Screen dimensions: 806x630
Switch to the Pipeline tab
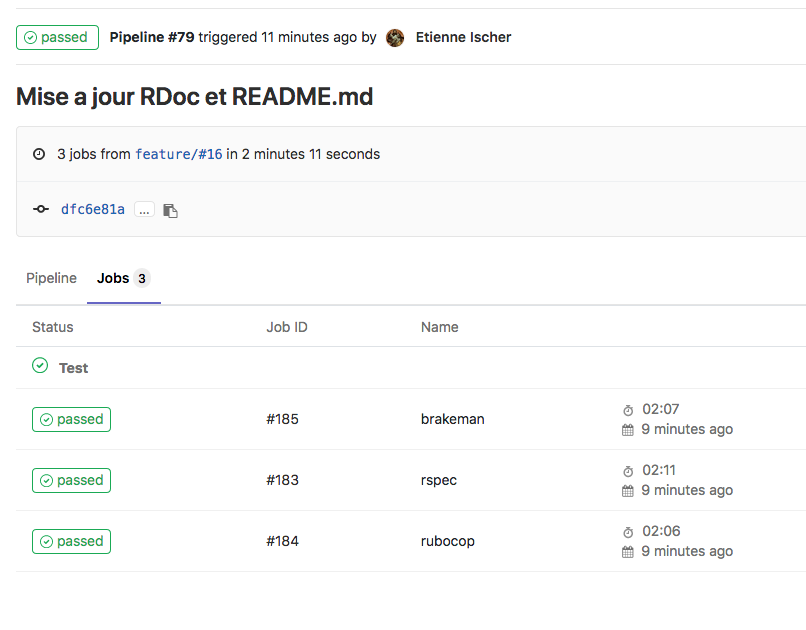tap(51, 278)
